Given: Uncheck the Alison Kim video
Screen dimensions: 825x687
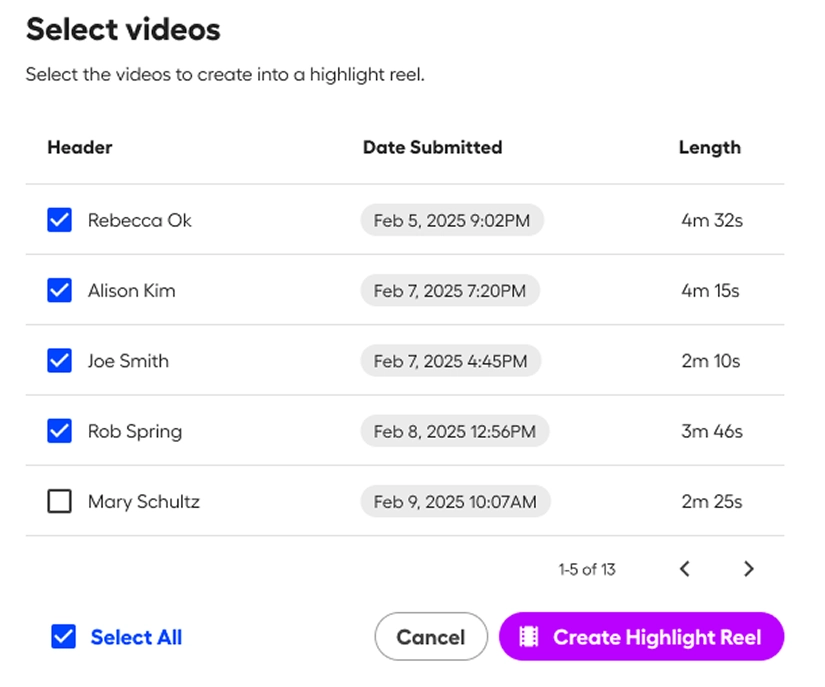Looking at the screenshot, I should 59,290.
